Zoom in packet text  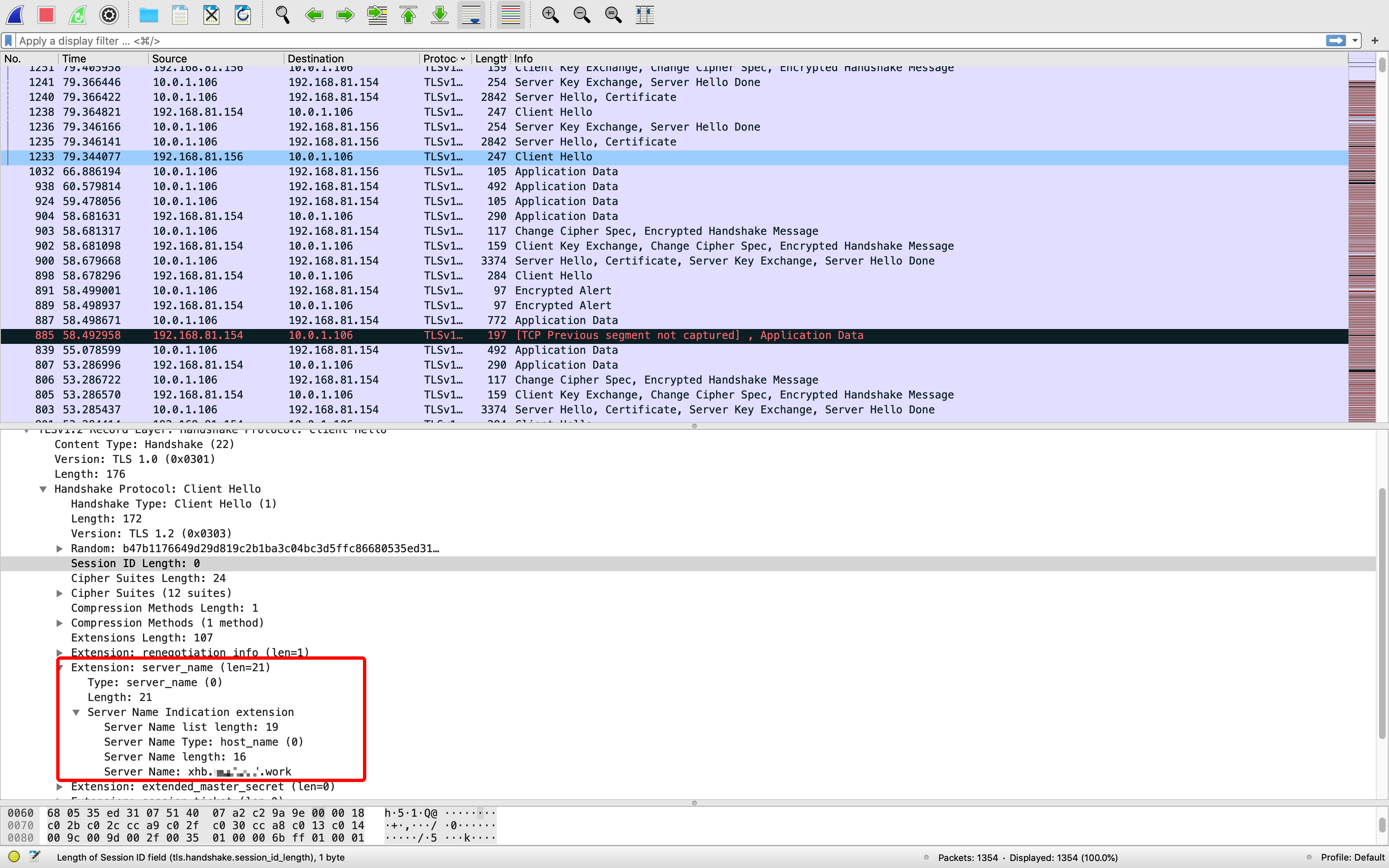pyautogui.click(x=551, y=15)
